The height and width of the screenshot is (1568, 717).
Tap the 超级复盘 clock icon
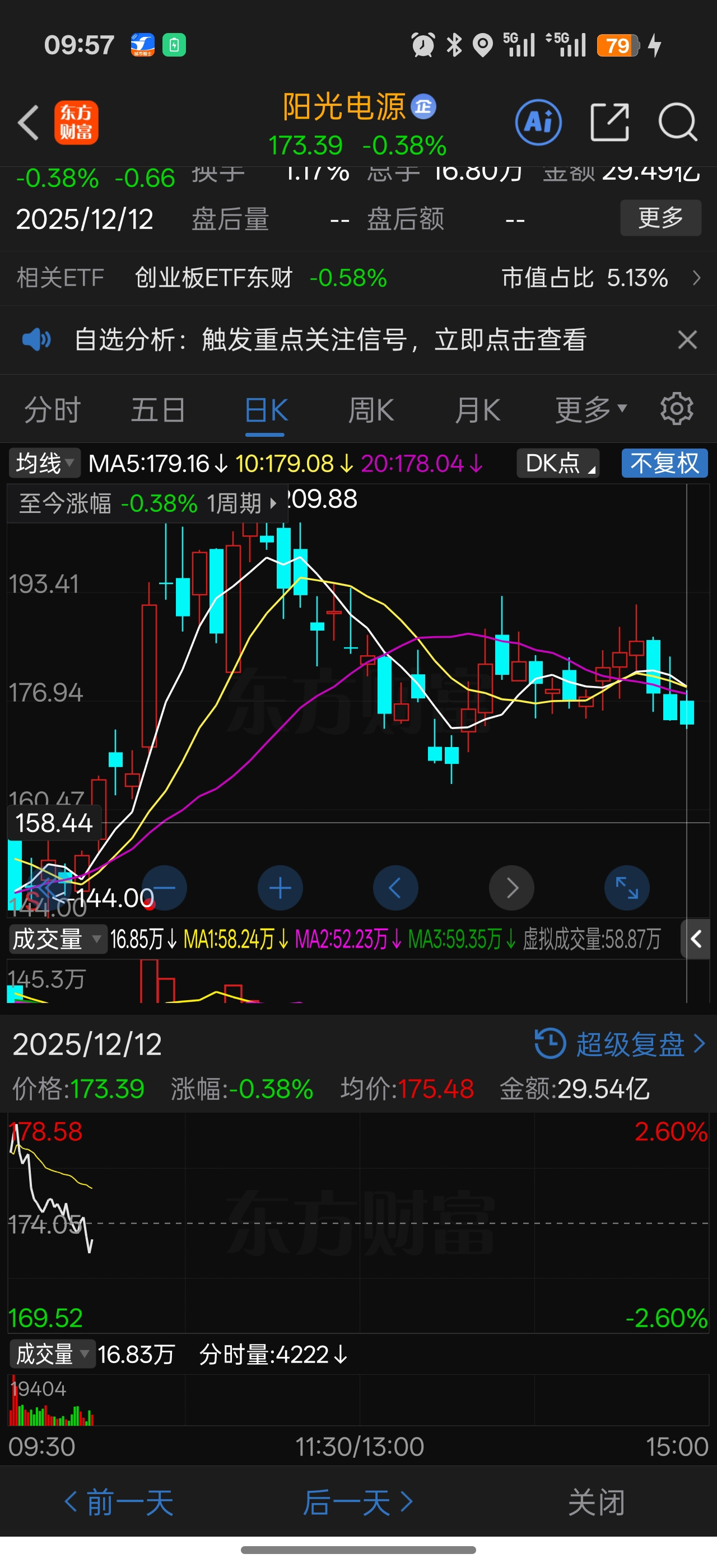tap(550, 1043)
